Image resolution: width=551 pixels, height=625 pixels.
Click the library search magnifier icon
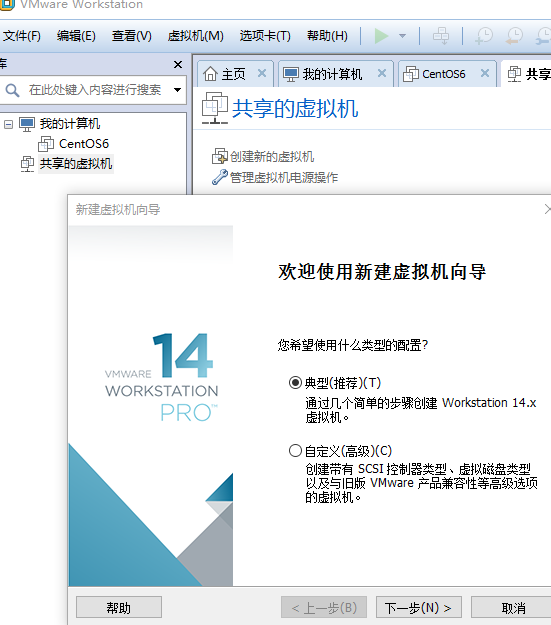[x=12, y=90]
